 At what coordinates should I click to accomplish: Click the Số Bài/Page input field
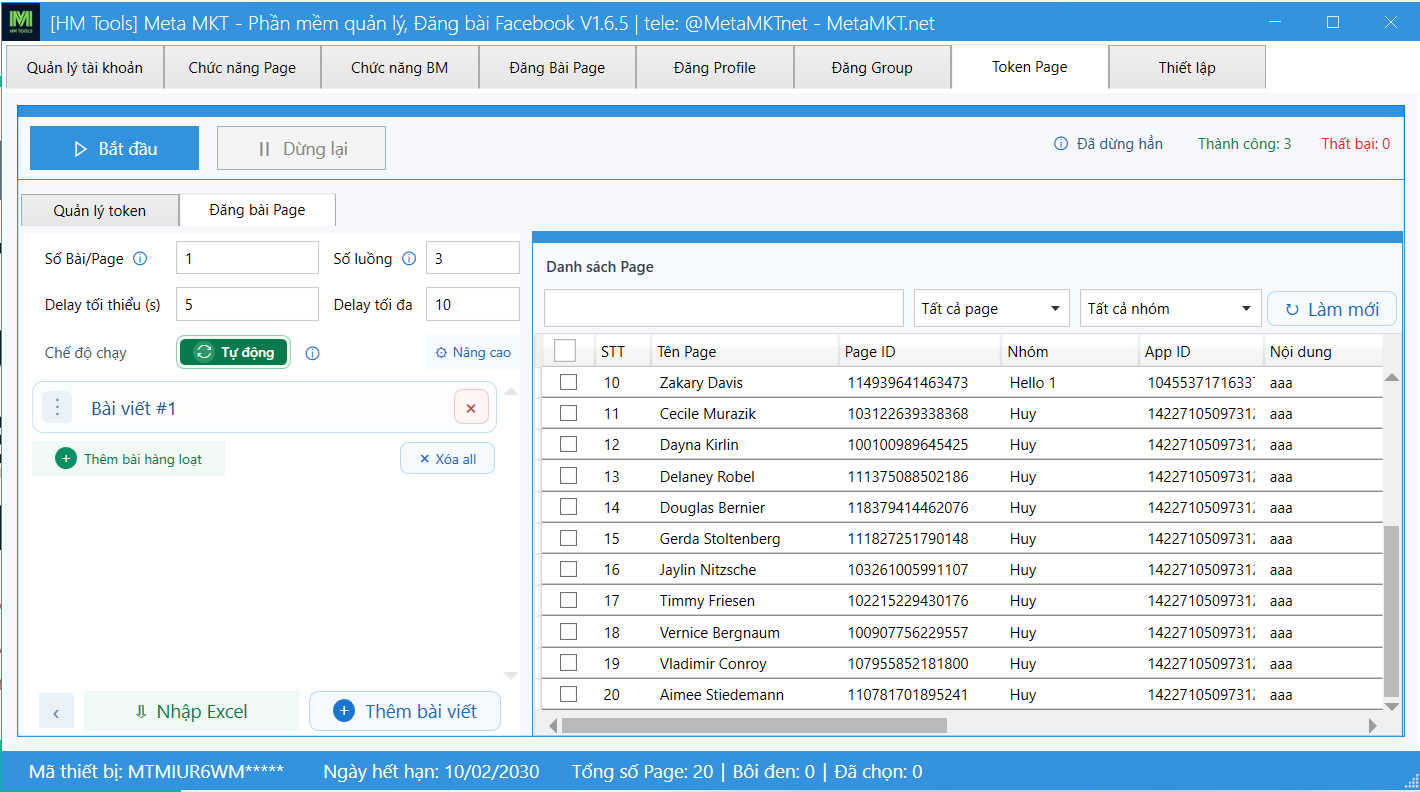(x=247, y=258)
